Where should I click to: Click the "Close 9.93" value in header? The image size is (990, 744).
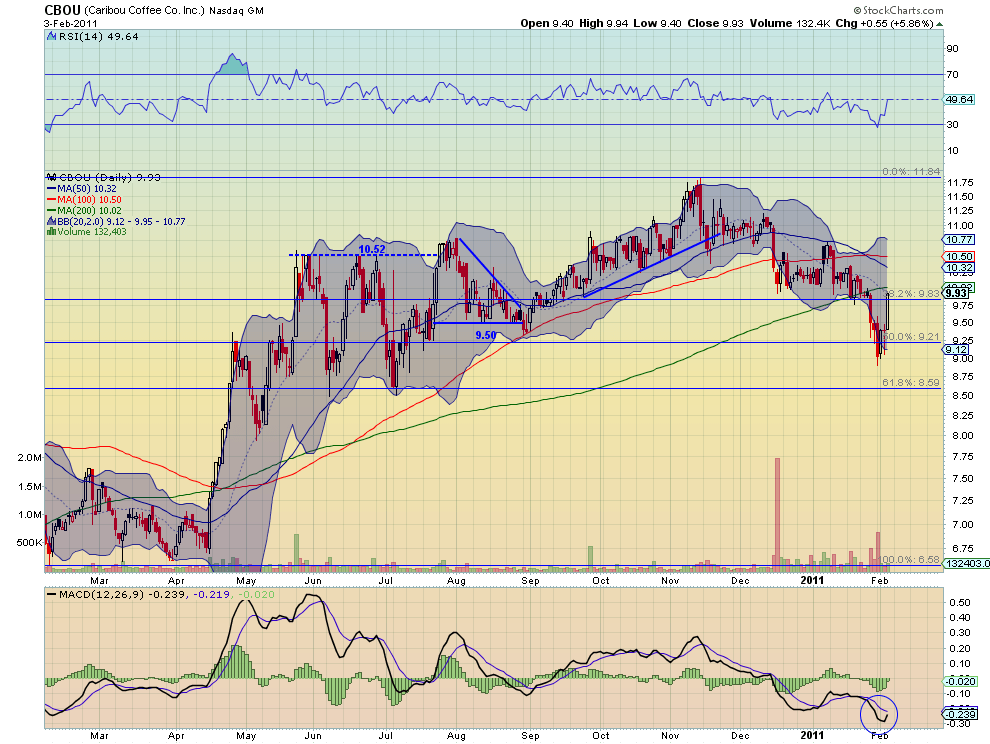click(715, 23)
